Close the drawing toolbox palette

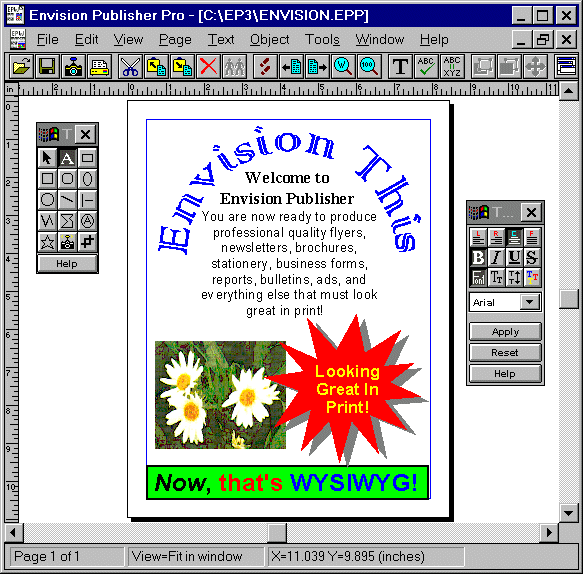[x=86, y=134]
